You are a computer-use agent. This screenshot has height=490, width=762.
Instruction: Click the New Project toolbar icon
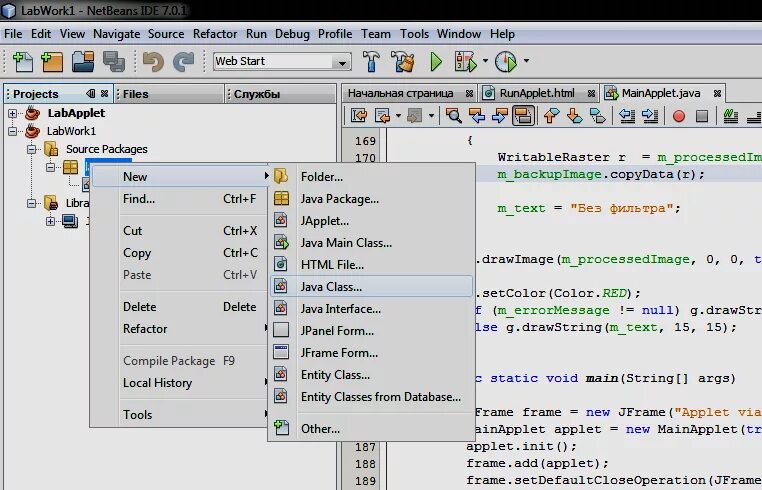pyautogui.click(x=52, y=62)
